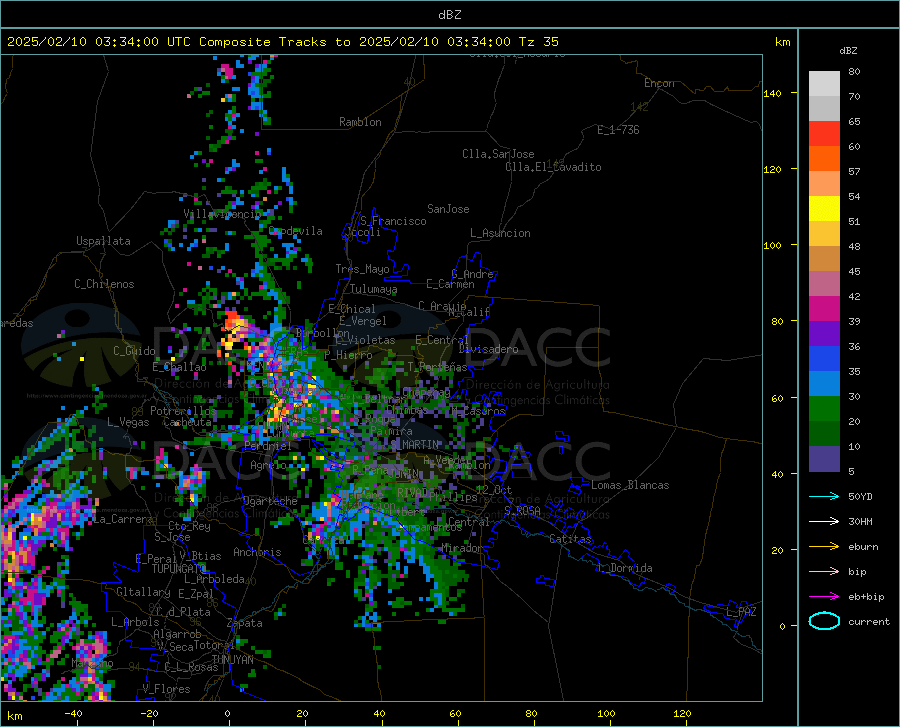
Task: Click the eburn legend label
Action: (x=863, y=547)
